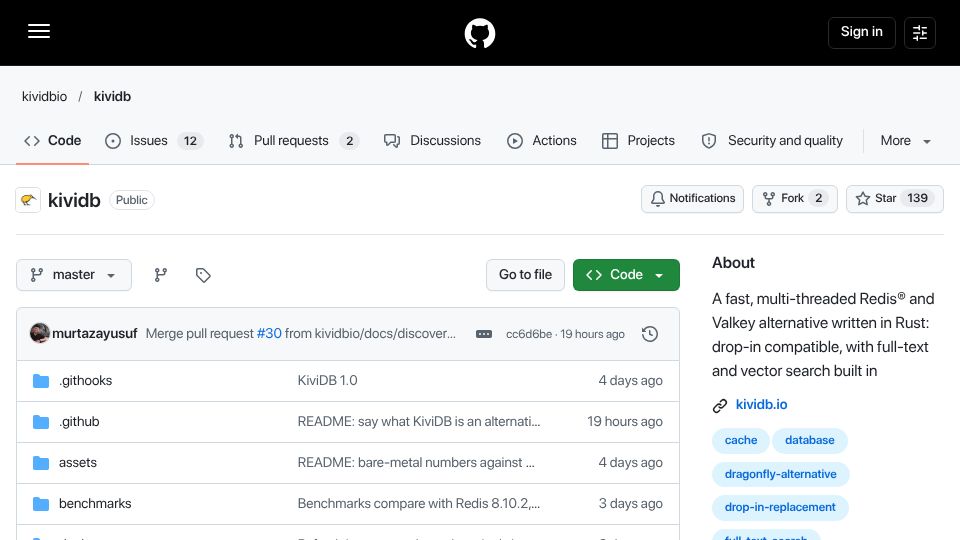Select the dragonfly-alternative topic tag

click(x=781, y=474)
